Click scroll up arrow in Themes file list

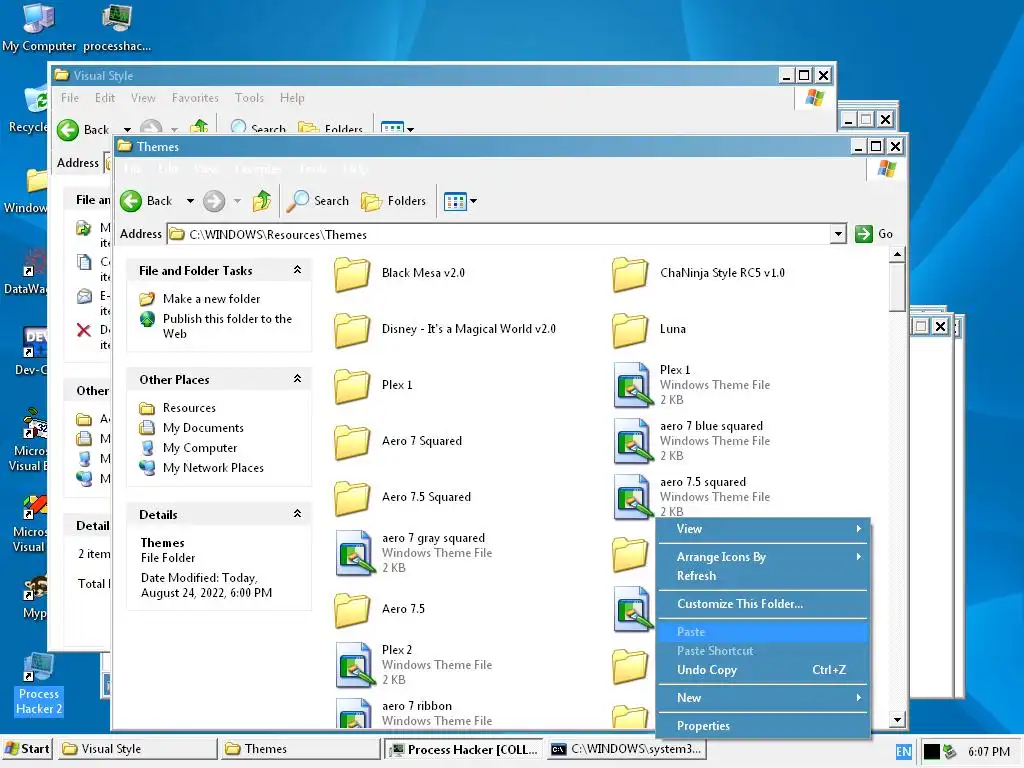click(897, 254)
